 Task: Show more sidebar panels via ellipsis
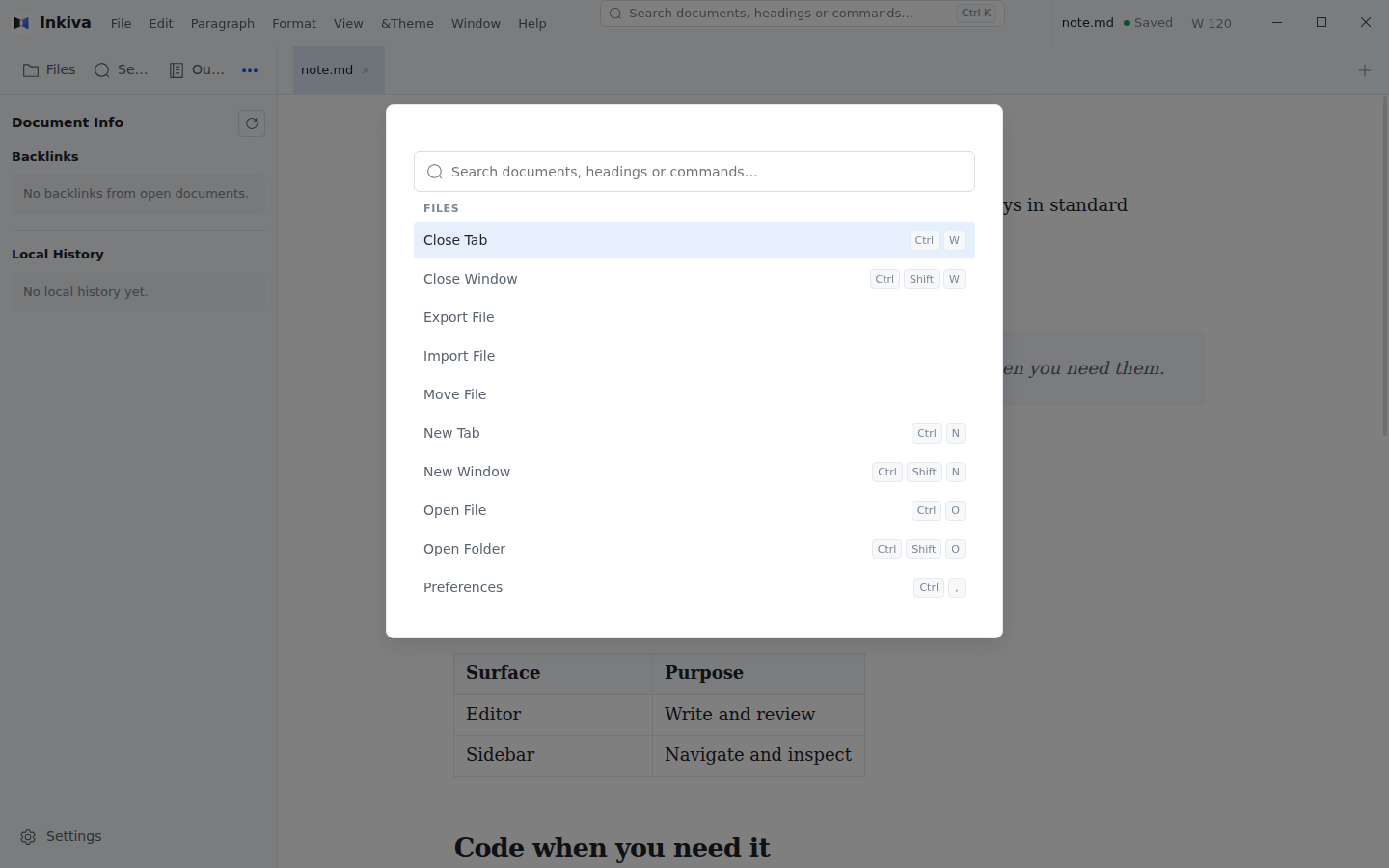[250, 69]
